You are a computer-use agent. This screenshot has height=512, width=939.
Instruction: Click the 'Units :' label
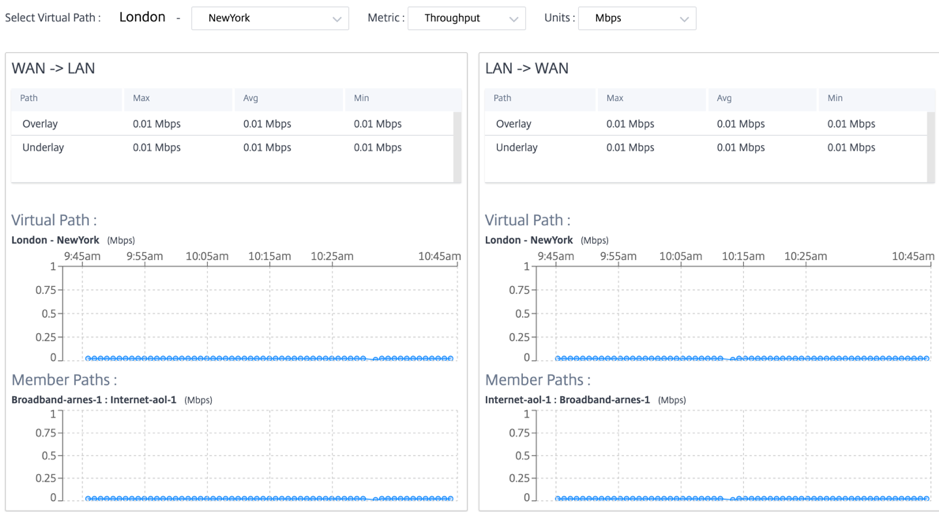click(x=559, y=18)
